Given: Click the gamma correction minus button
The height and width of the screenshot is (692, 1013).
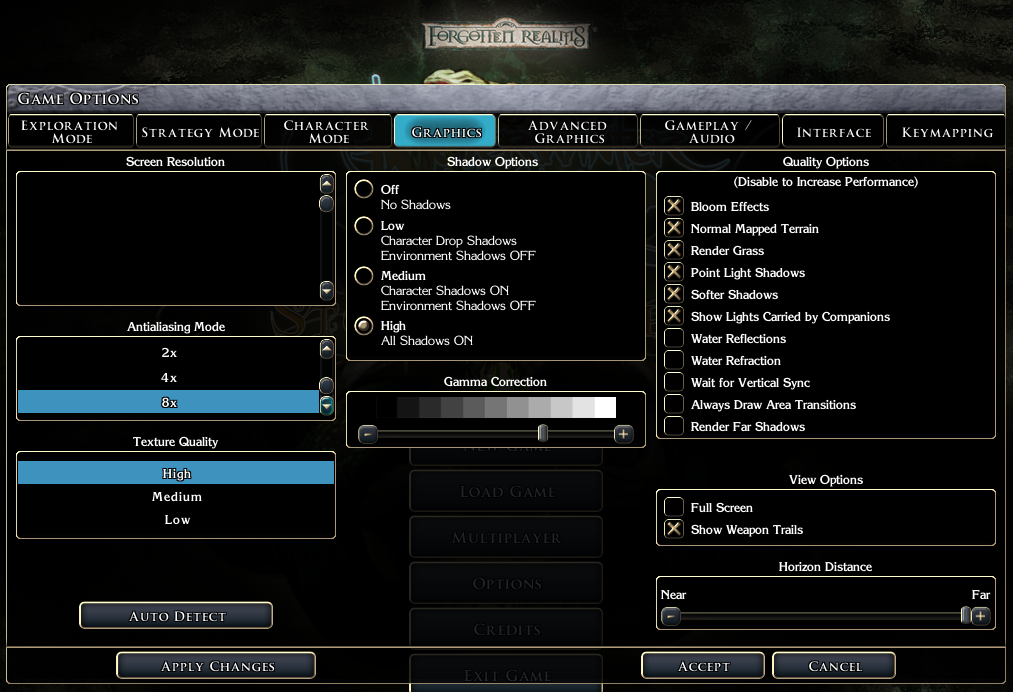Looking at the screenshot, I should pos(368,434).
